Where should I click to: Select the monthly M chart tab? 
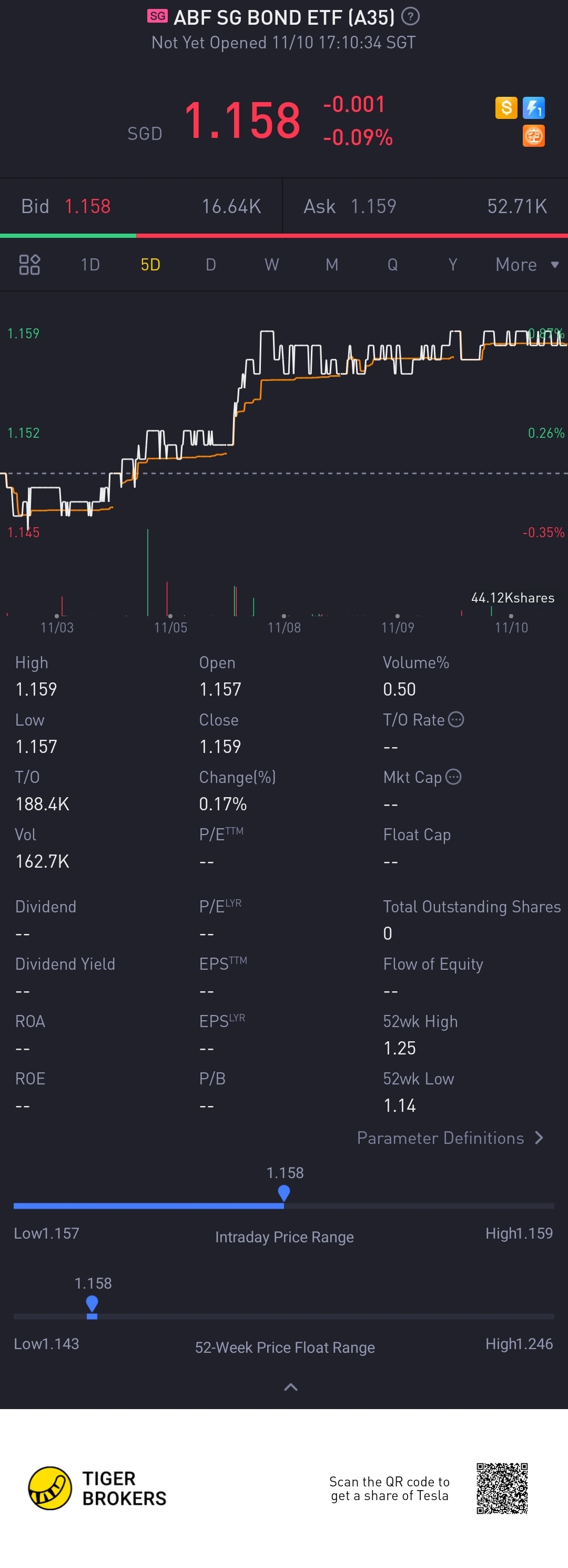(331, 265)
